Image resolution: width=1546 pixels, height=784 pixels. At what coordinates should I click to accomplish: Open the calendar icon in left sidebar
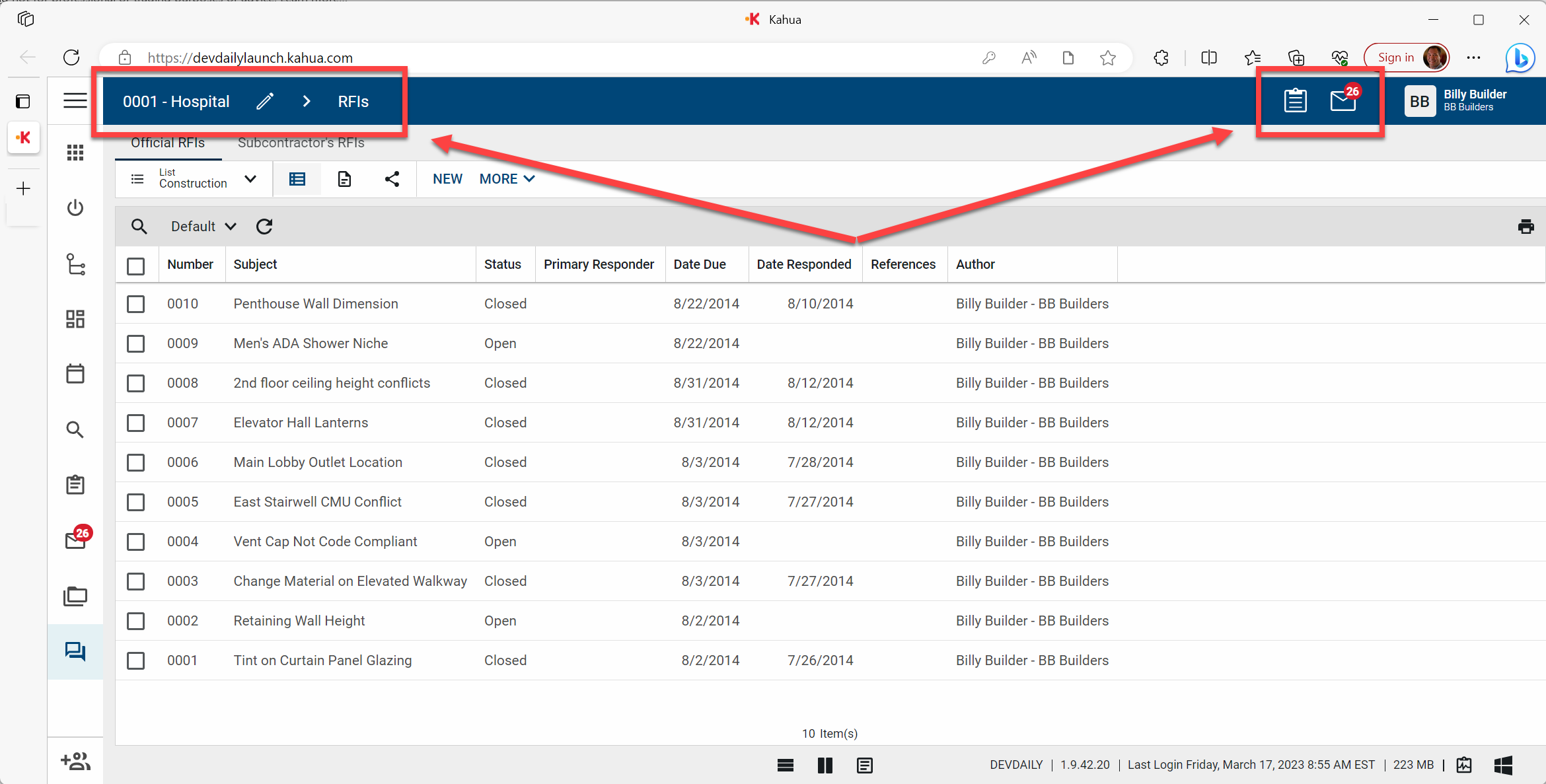pyautogui.click(x=75, y=374)
